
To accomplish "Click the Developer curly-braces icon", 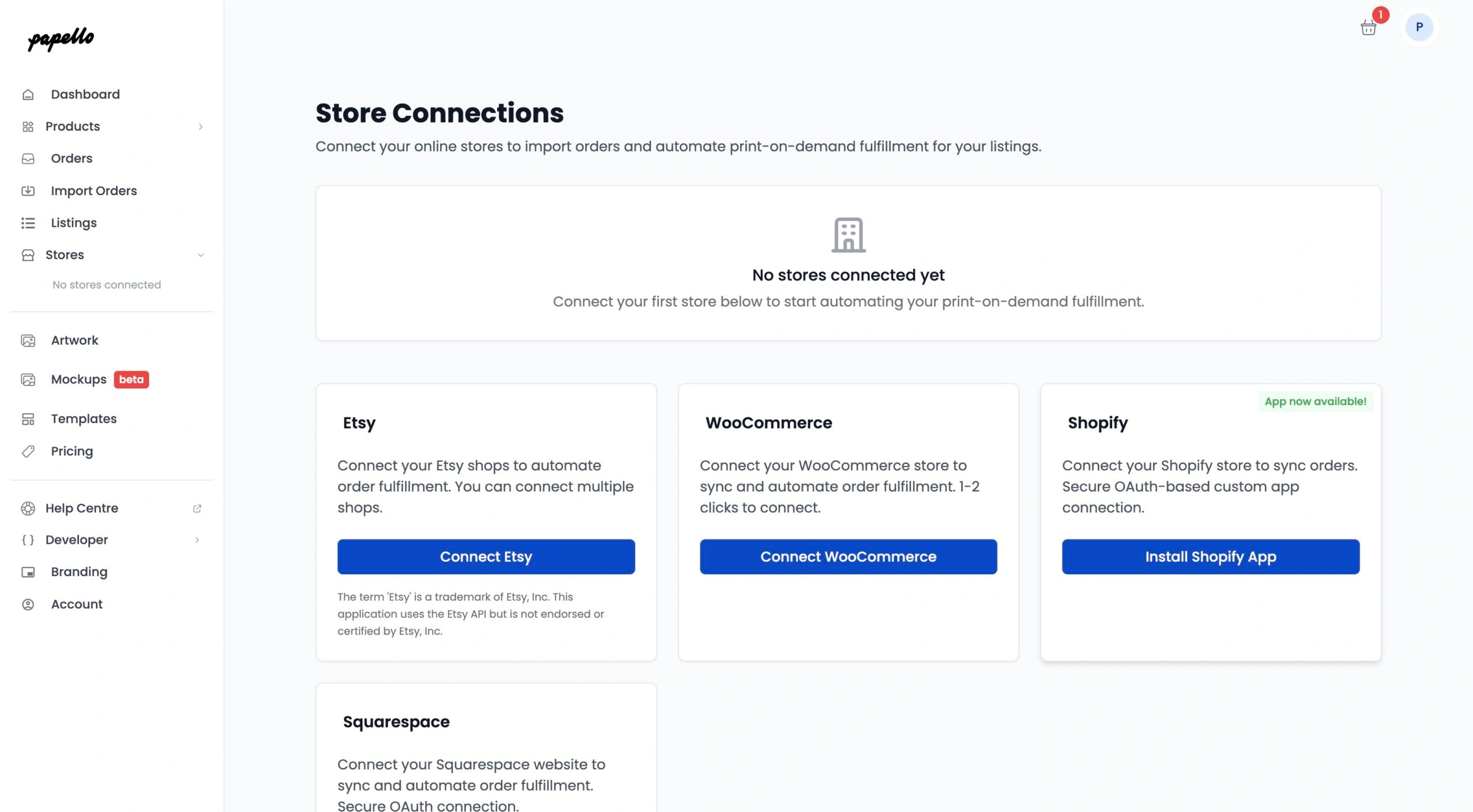I will (x=27, y=539).
